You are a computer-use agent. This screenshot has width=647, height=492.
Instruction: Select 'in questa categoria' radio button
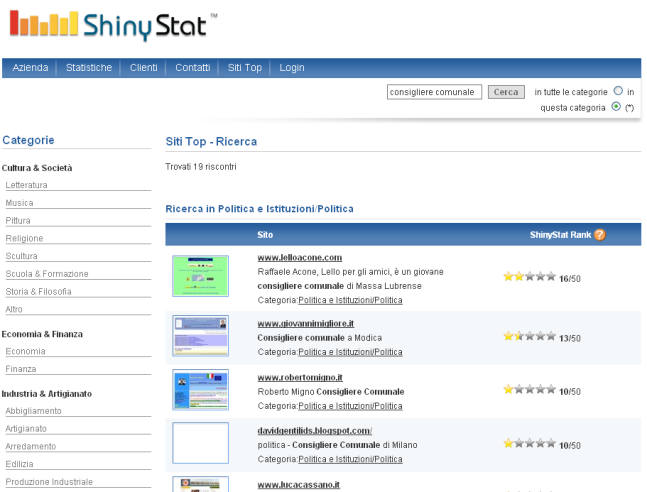click(616, 106)
